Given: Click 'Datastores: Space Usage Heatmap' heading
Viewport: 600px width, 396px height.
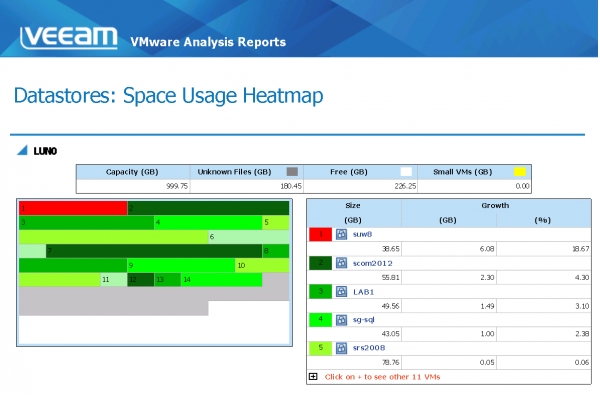Looking at the screenshot, I should (169, 96).
